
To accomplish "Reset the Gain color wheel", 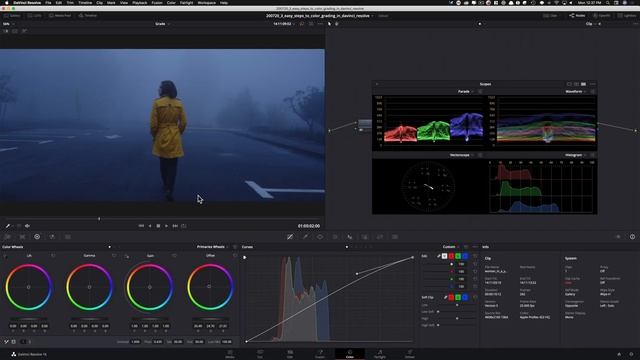I will (174, 256).
